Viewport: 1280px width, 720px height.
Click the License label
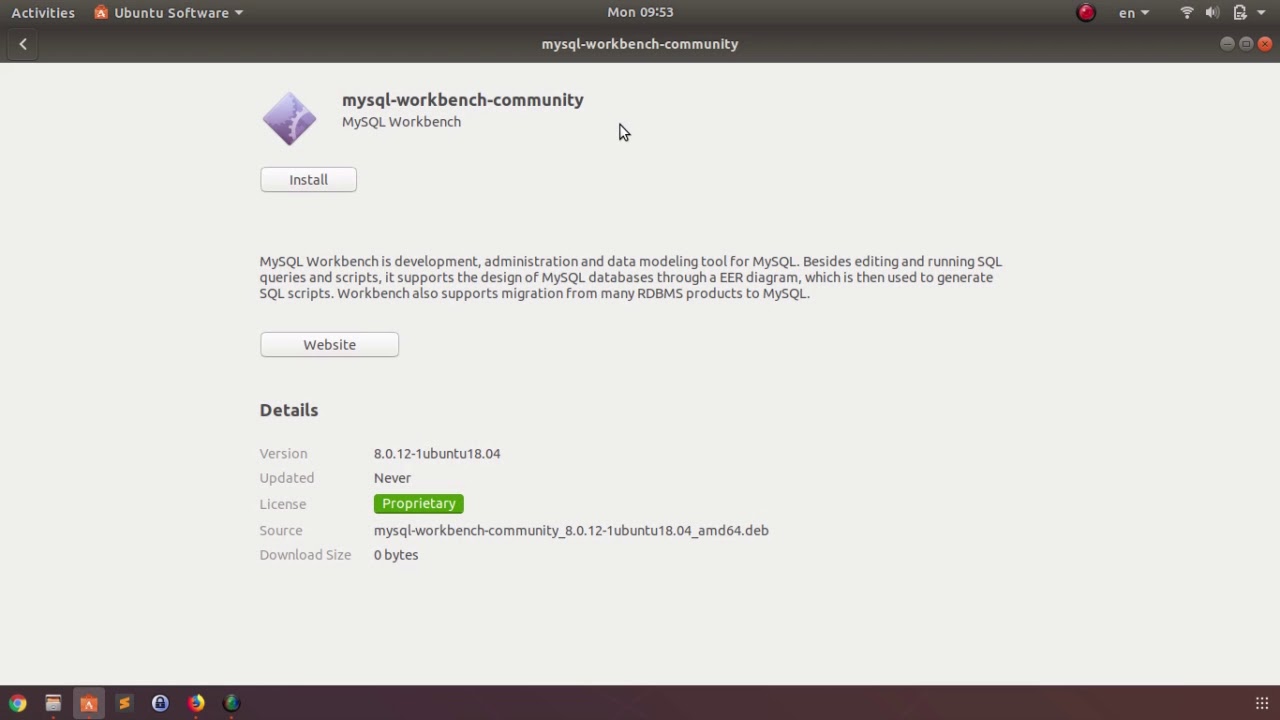(x=283, y=504)
